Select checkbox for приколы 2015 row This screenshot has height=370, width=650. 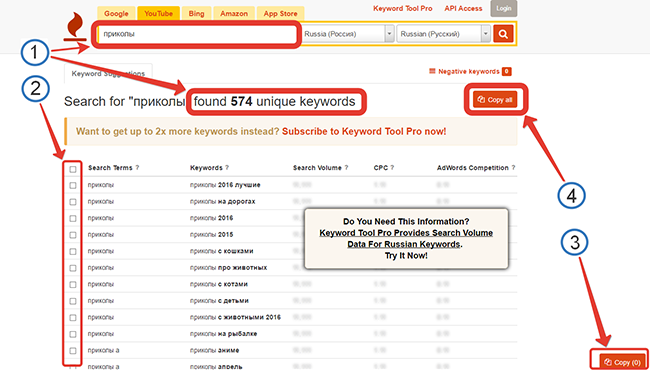[73, 235]
